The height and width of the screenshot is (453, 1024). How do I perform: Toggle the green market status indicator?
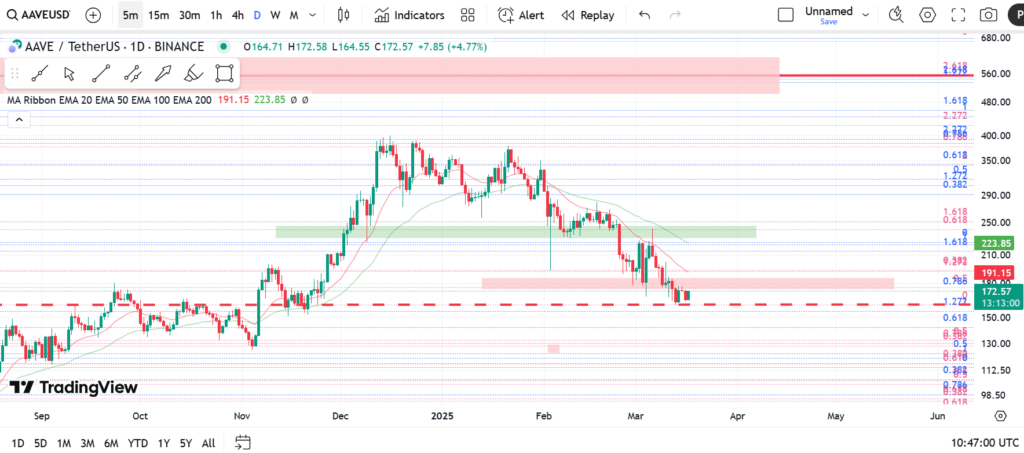pos(221,47)
